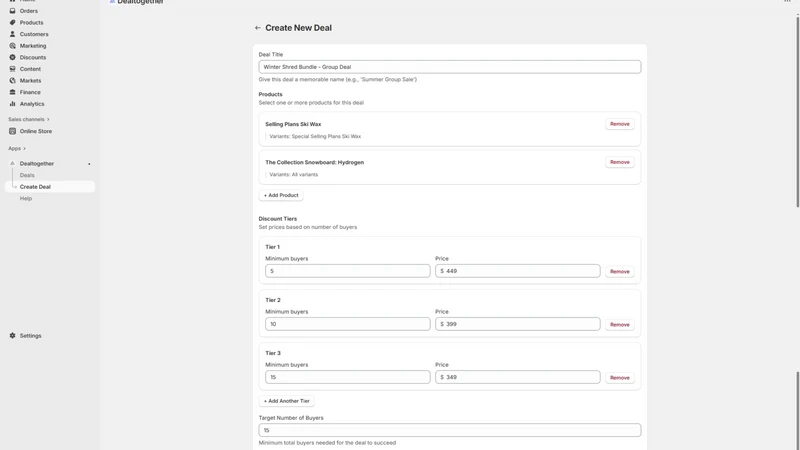800x450 pixels.
Task: Click Tier 2 Price field showing 399
Action: pos(517,324)
